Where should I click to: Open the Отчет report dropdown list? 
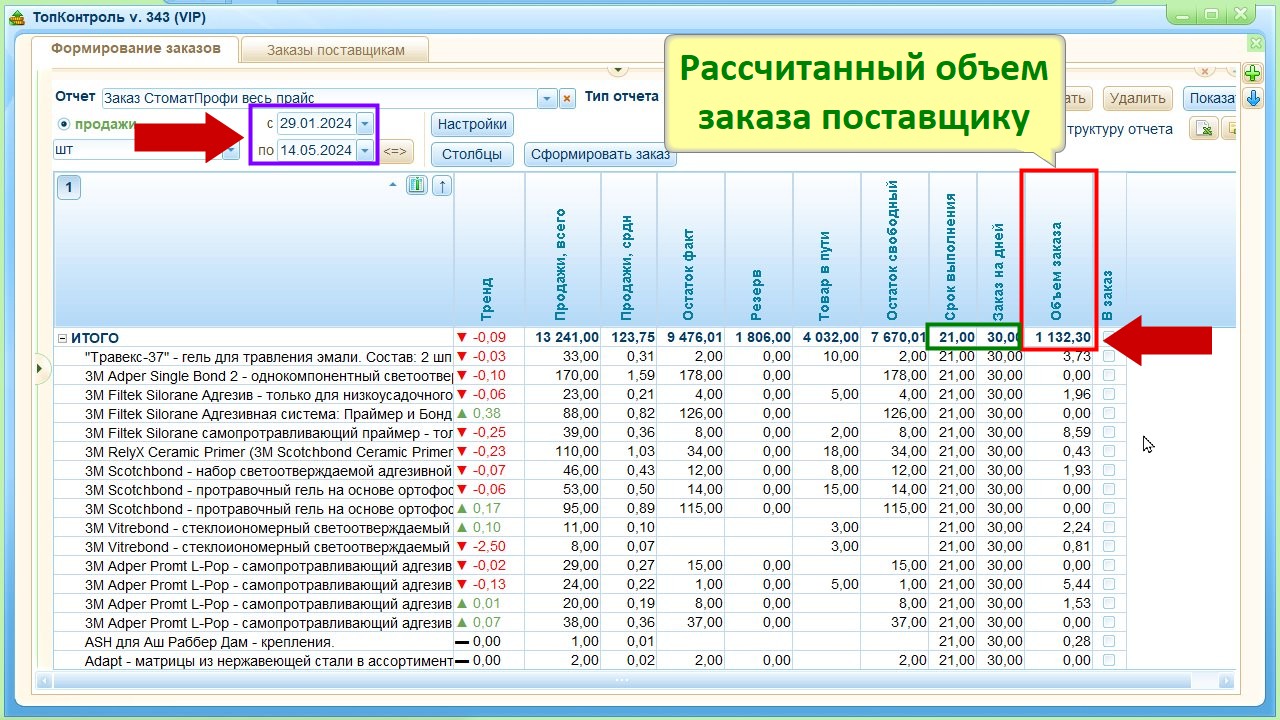(546, 98)
